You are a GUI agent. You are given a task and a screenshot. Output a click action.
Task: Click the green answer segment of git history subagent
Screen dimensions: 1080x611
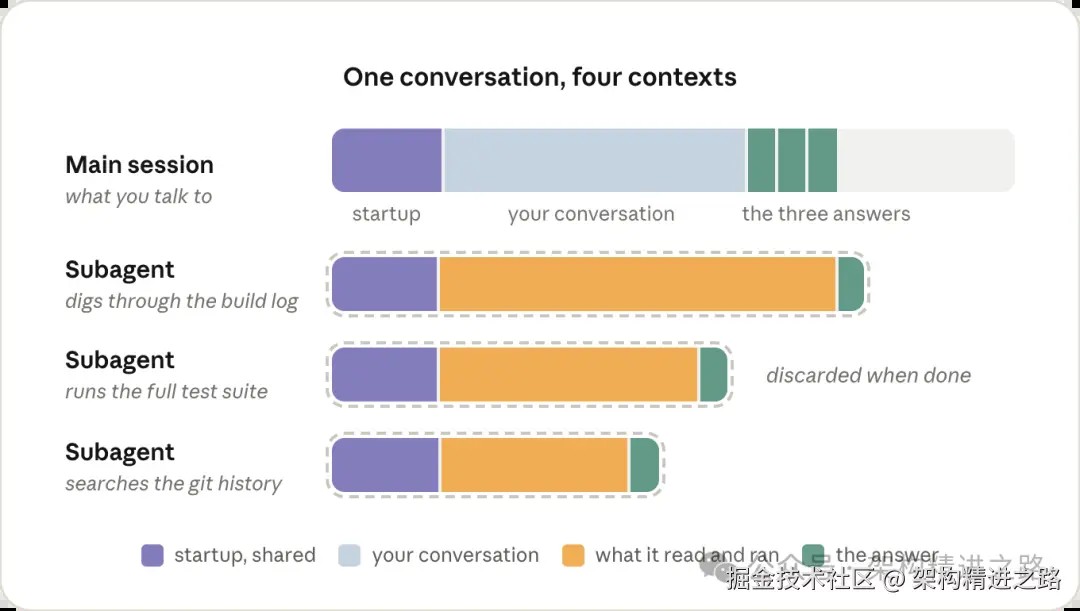(645, 465)
